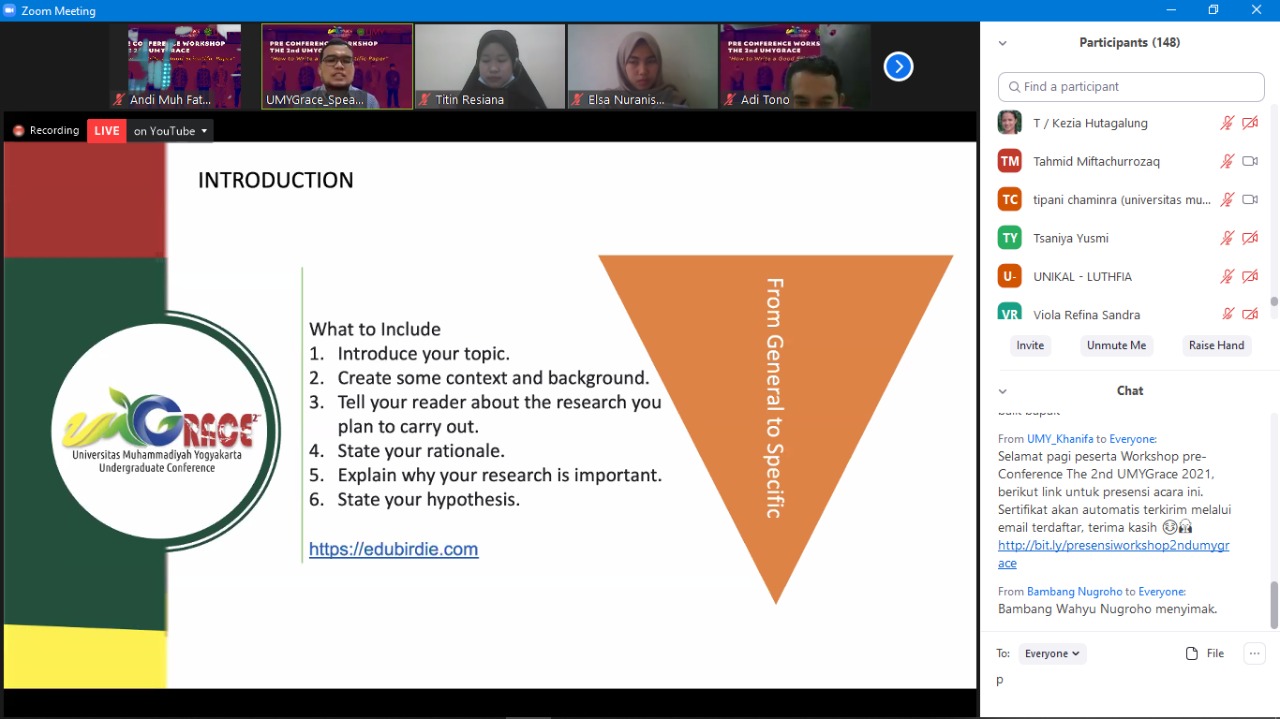
Task: Click the muted mic icon for Kezia Hutagalung
Action: click(1227, 123)
